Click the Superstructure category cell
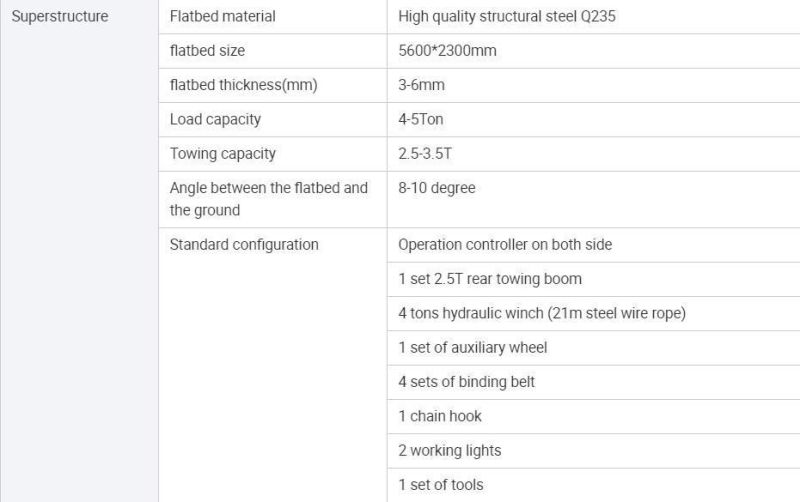Viewport: 800px width, 502px height. coord(79,251)
